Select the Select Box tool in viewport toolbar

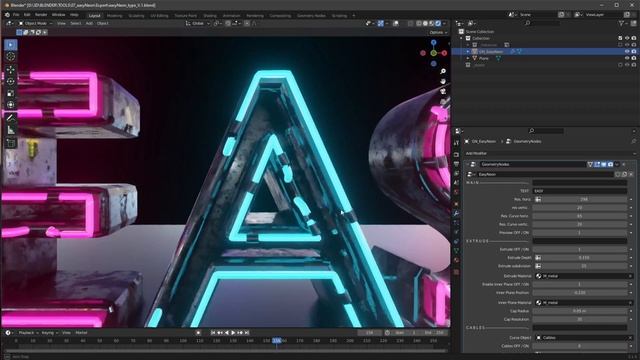click(x=11, y=44)
